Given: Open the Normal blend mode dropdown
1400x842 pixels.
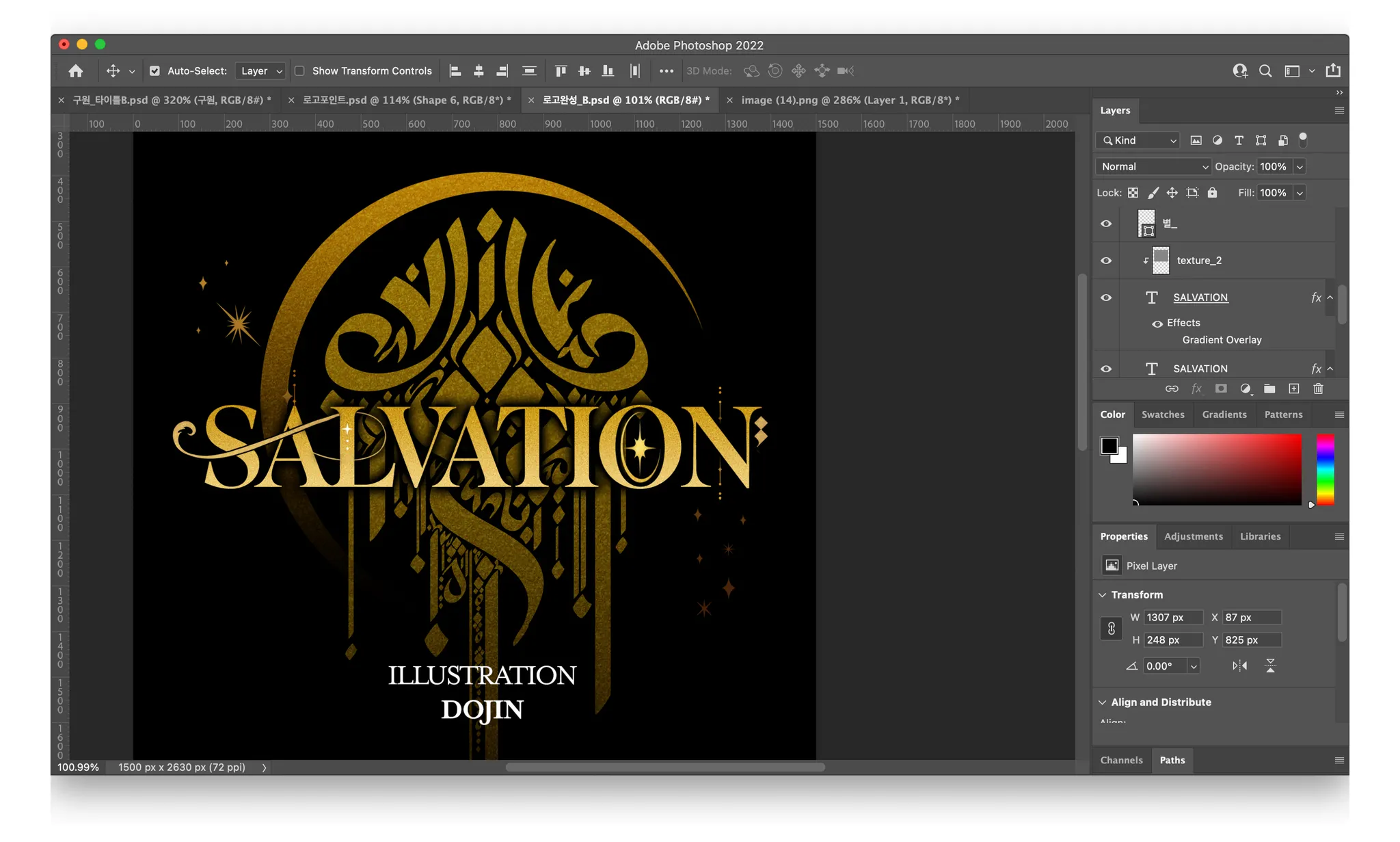Looking at the screenshot, I should [x=1154, y=167].
